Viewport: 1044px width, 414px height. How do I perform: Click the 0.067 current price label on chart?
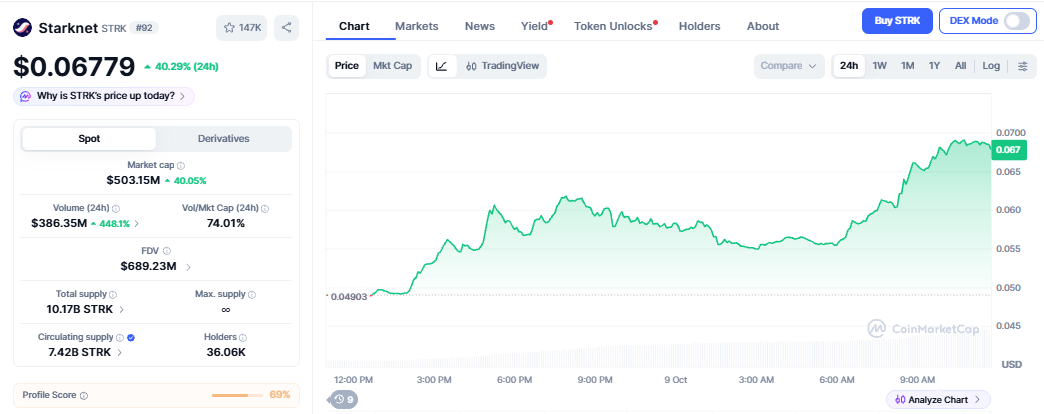1007,150
